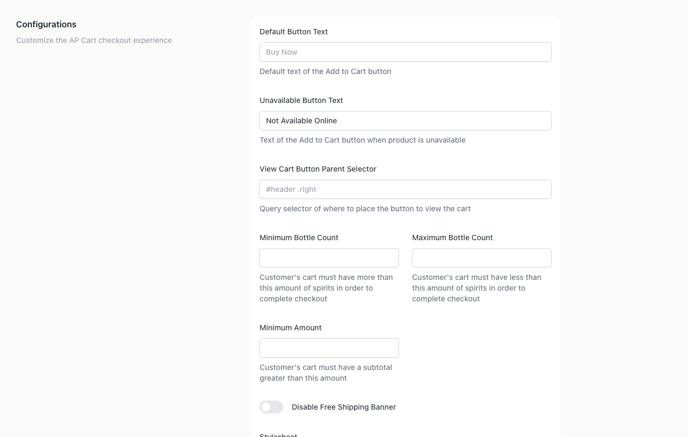Screen dimensions: 688x437
Task: Click the subtotal help text under Minimum Amount
Action: pyautogui.click(x=325, y=373)
